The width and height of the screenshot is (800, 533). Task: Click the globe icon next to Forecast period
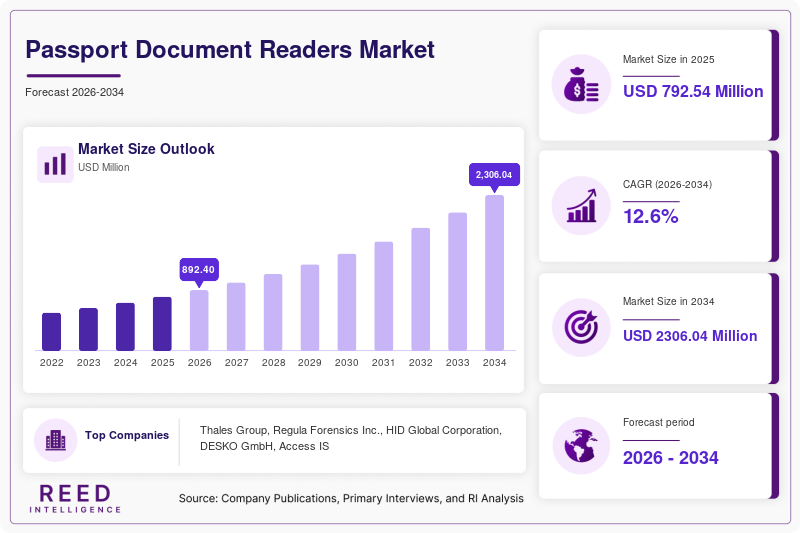(581, 446)
